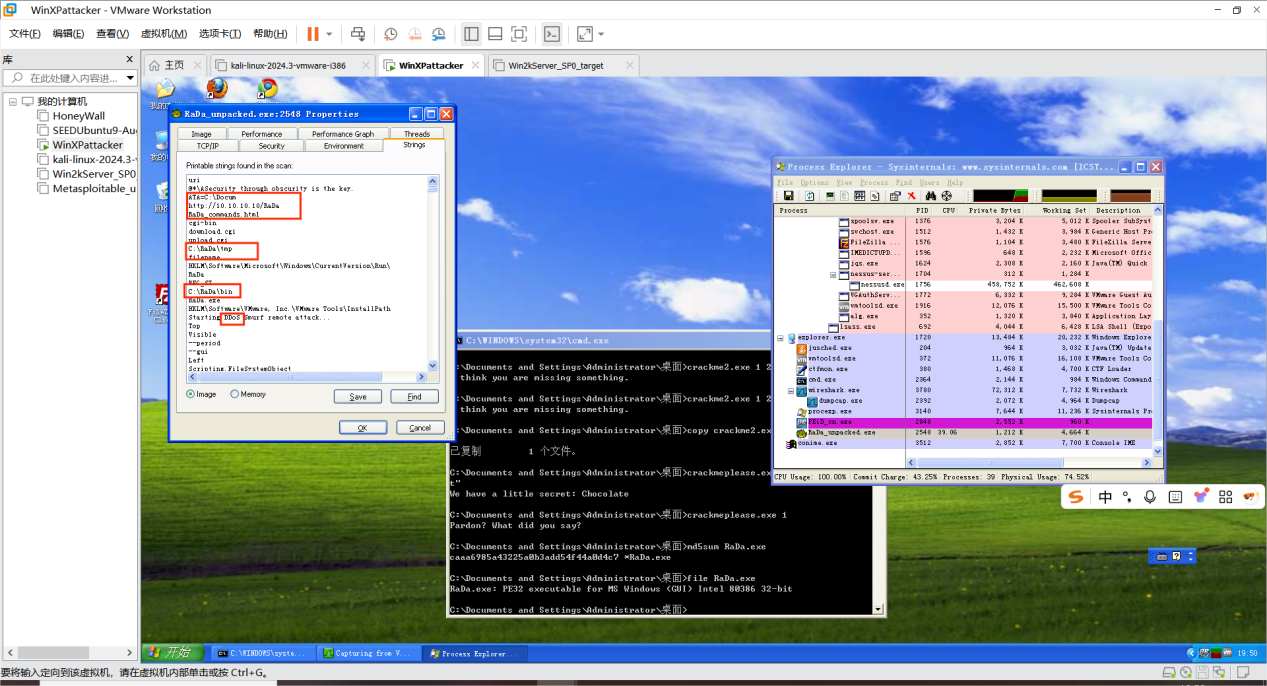This screenshot has height=686, width=1267.
Task: Open the TCP/IP tab in Properties dialog
Action: tap(207, 146)
